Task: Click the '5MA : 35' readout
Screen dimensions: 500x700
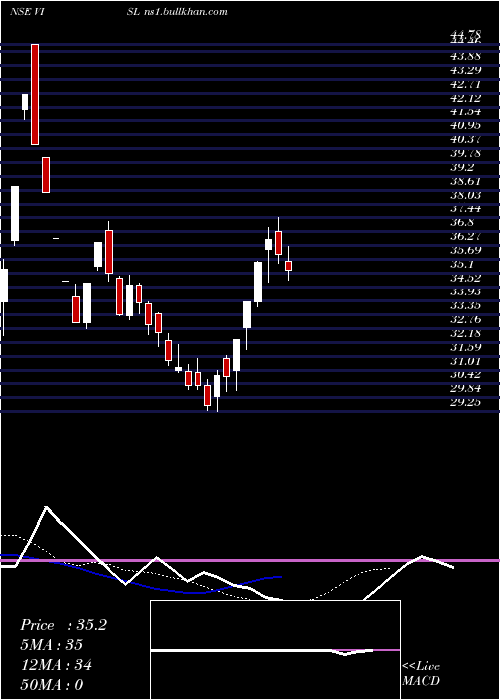Action: click(51, 645)
